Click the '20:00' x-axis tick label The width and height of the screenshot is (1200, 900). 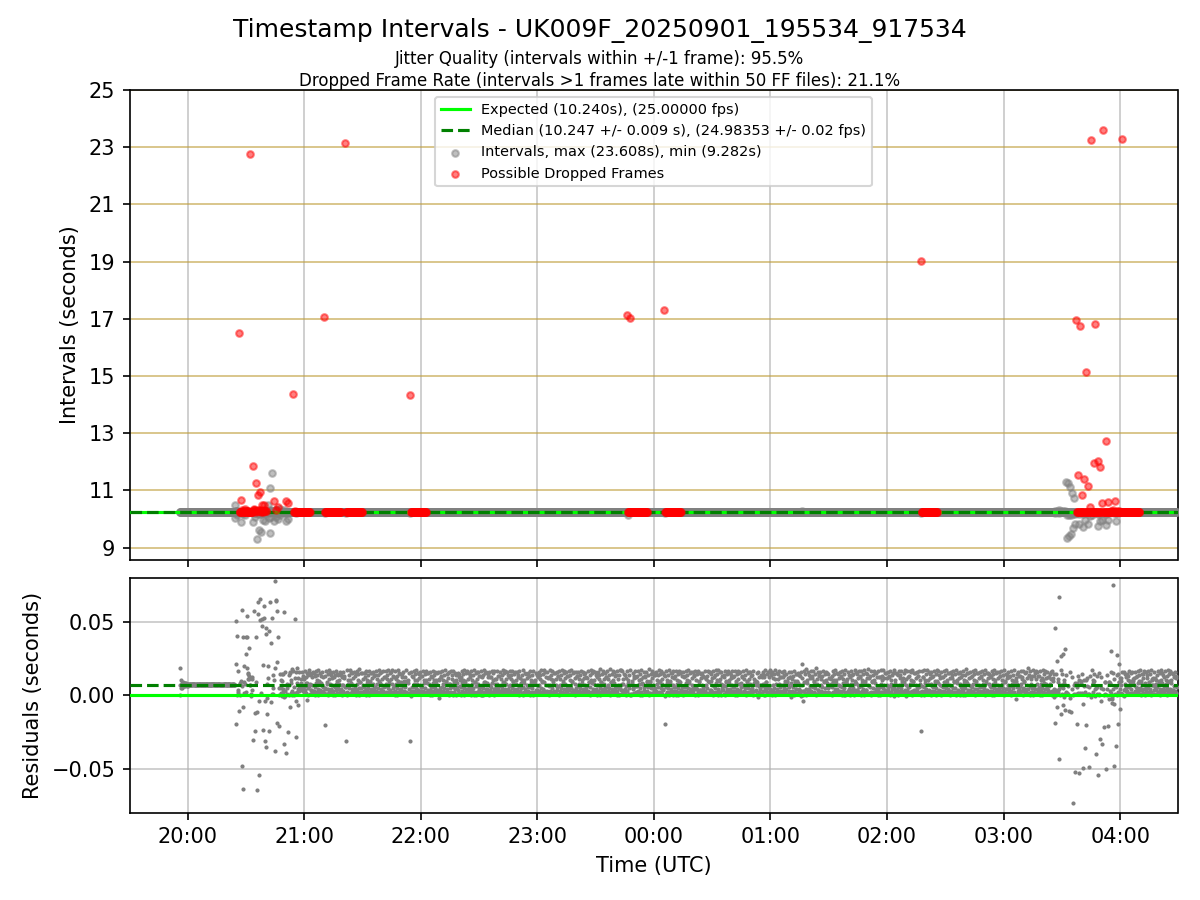(x=188, y=836)
